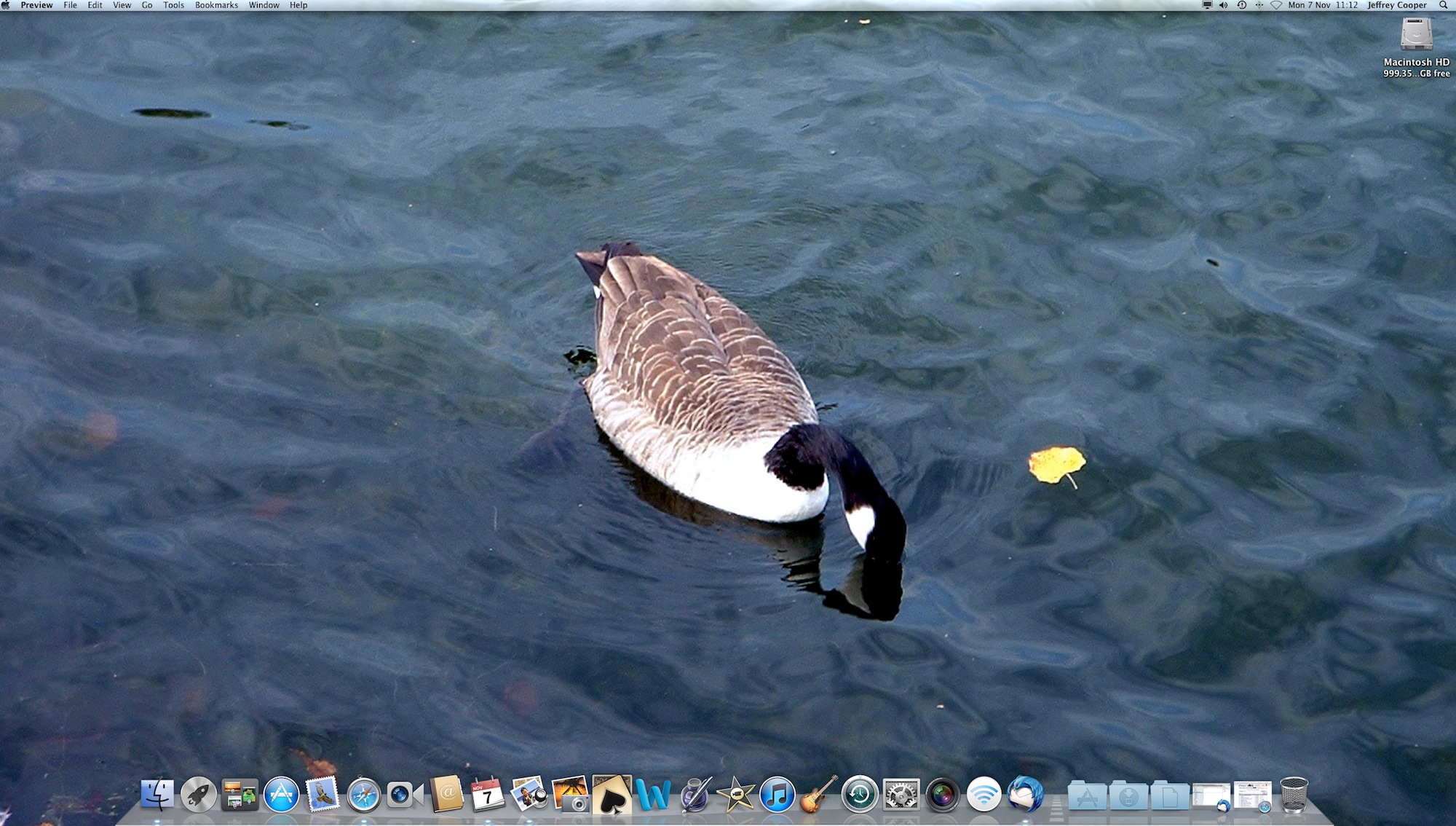Image resolution: width=1456 pixels, height=826 pixels.
Task: Open Time Machine in Dock
Action: click(859, 795)
